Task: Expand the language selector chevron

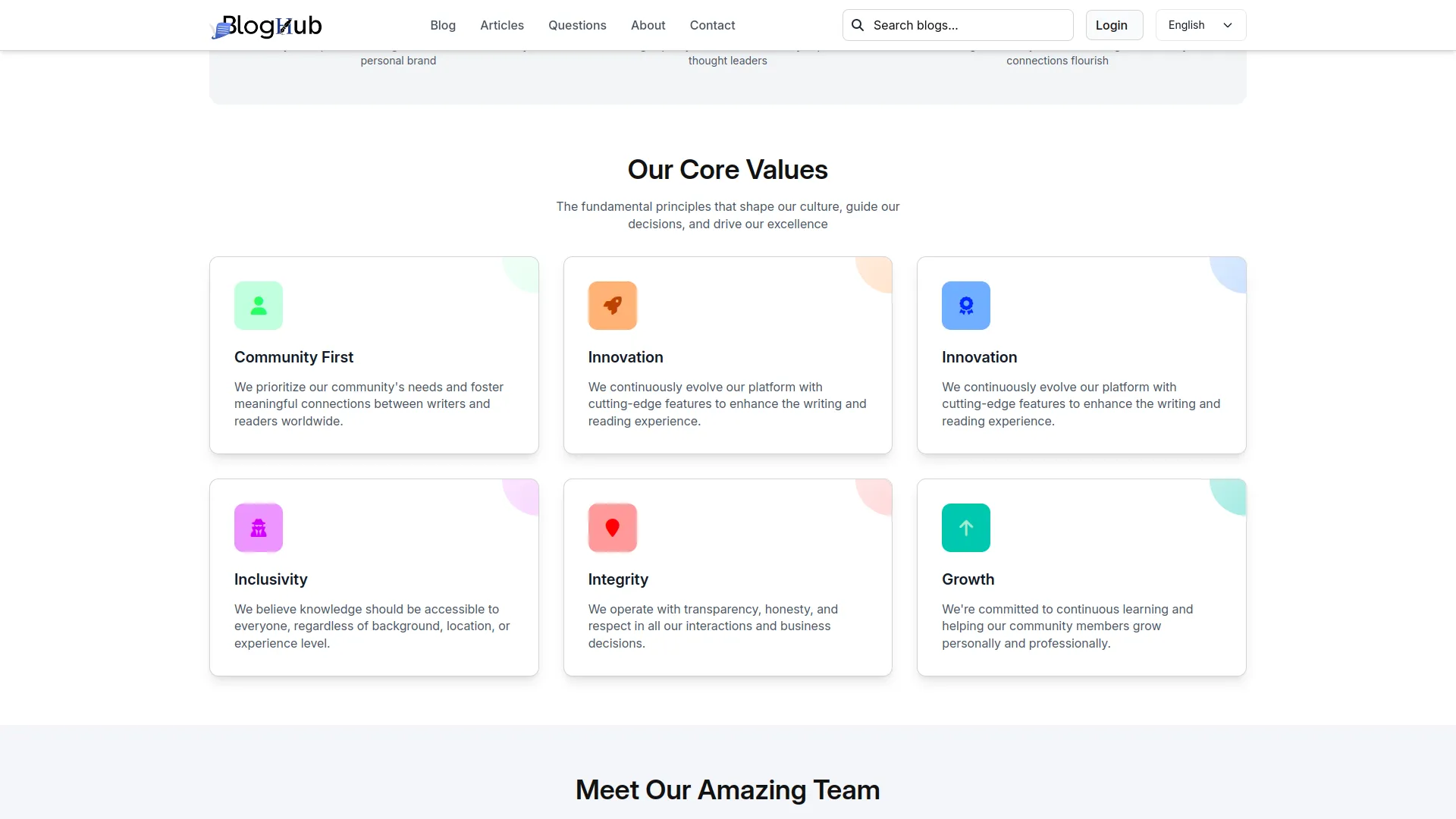Action: click(1227, 25)
